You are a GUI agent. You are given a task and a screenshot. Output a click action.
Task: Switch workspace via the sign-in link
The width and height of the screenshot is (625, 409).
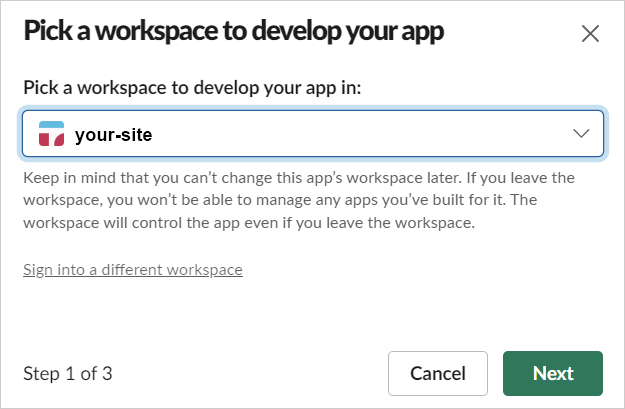click(132, 269)
